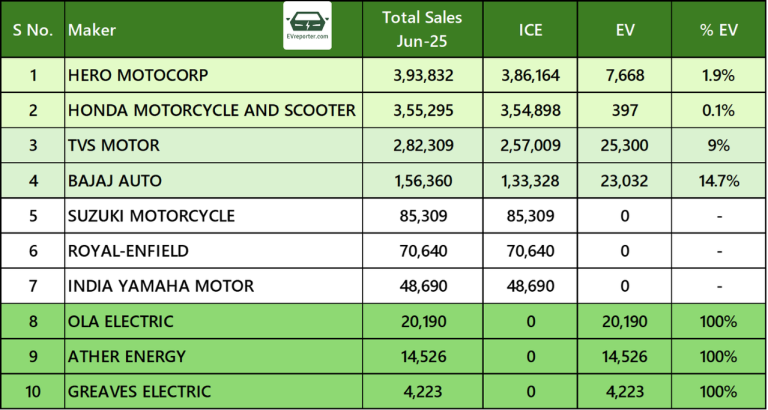Click Ola Electric 100% EV share
This screenshot has width=768, height=410.
[x=719, y=322]
